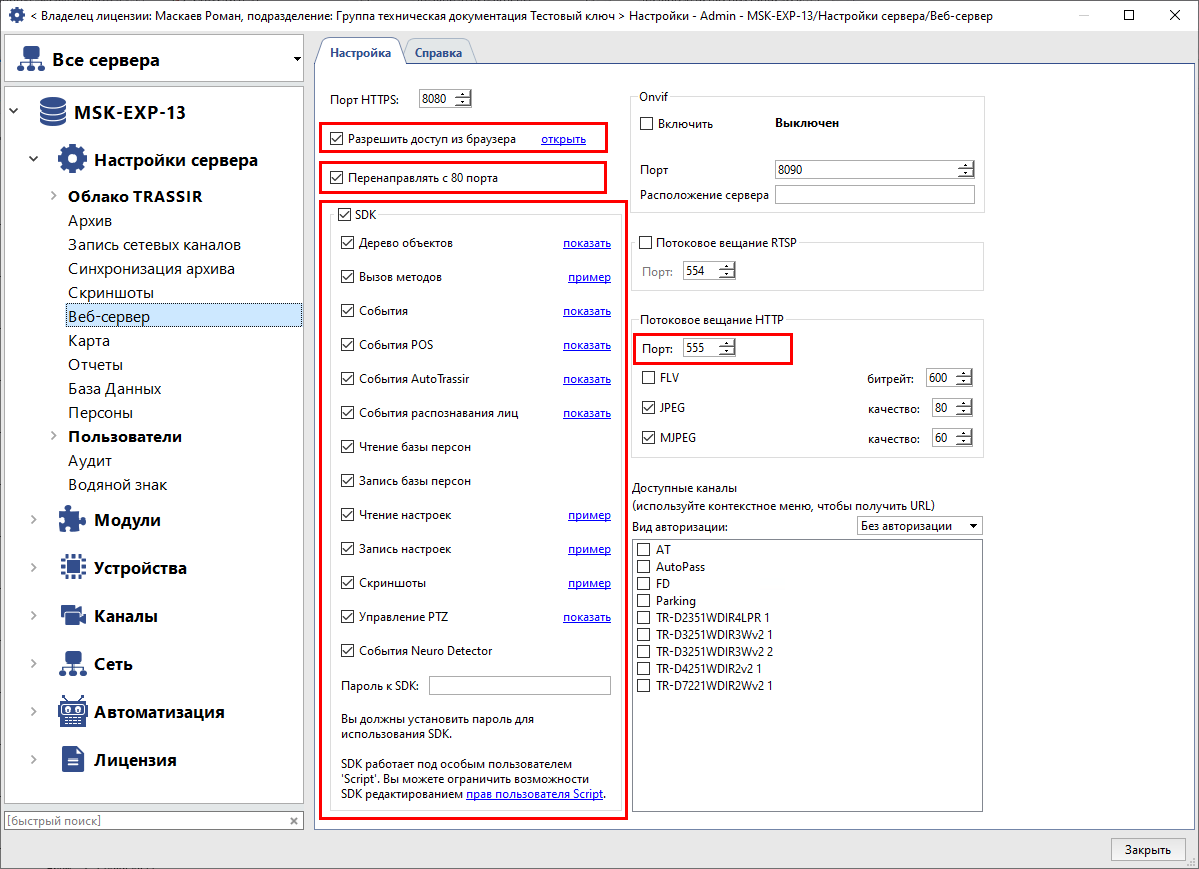This screenshot has height=869, width=1199.
Task: Click the network icon beside Сеть
Action: 73,663
